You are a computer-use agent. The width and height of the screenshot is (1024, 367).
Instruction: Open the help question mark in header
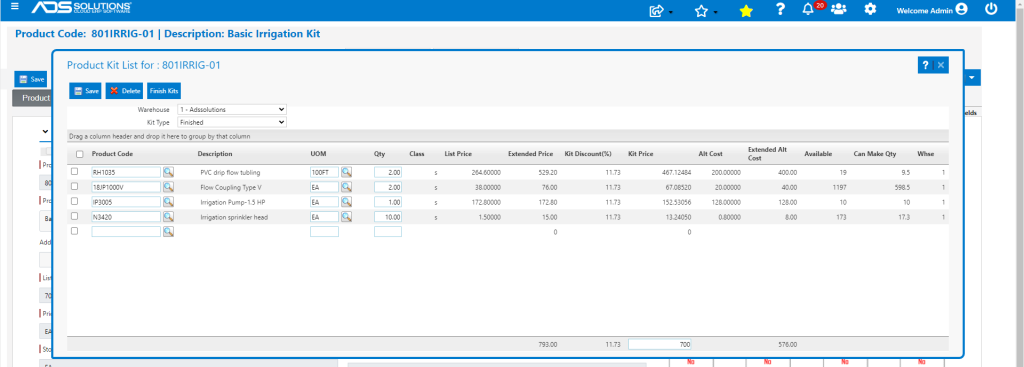780,10
